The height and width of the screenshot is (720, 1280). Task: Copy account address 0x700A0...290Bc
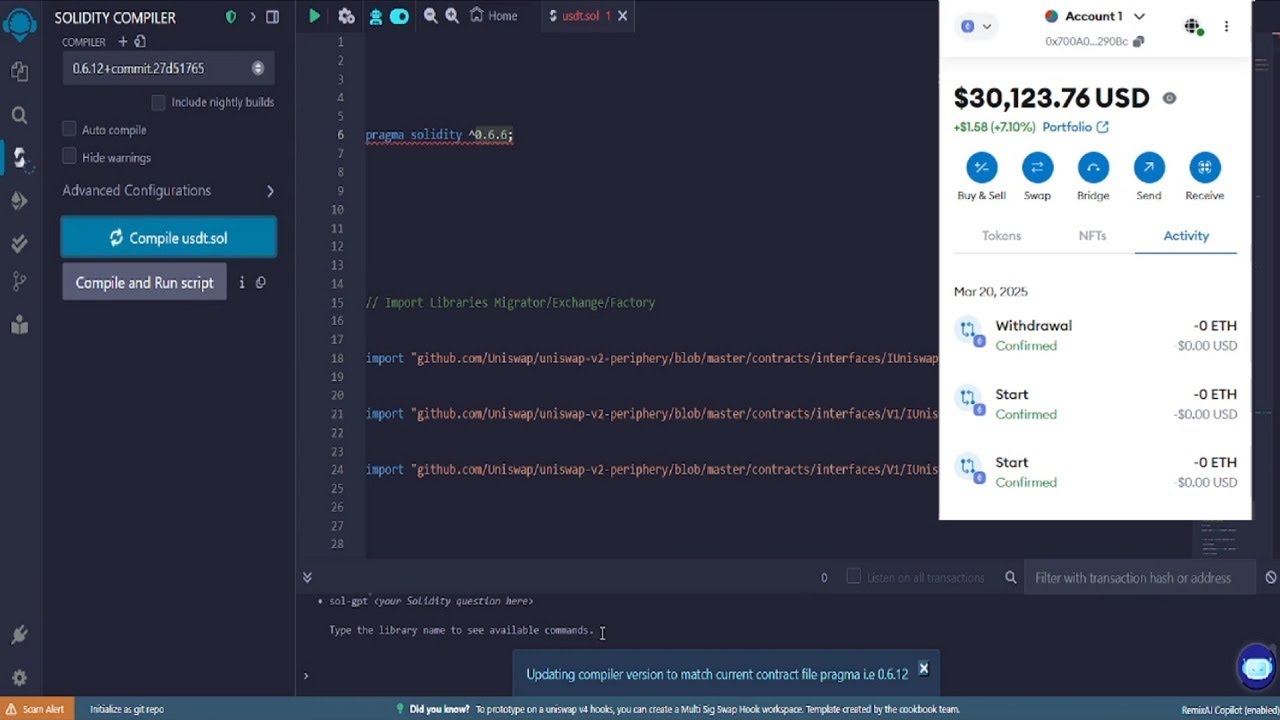1139,42
